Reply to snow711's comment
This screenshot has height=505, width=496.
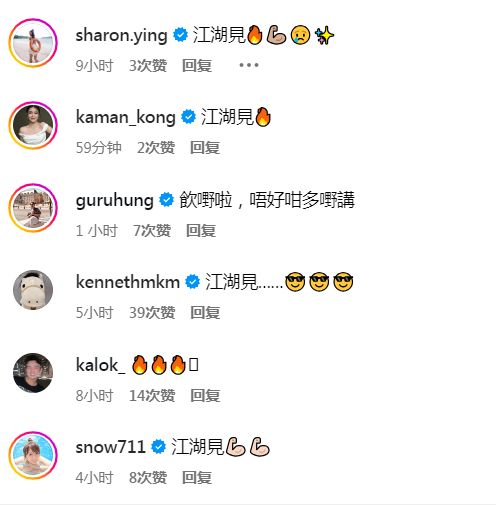[197, 478]
